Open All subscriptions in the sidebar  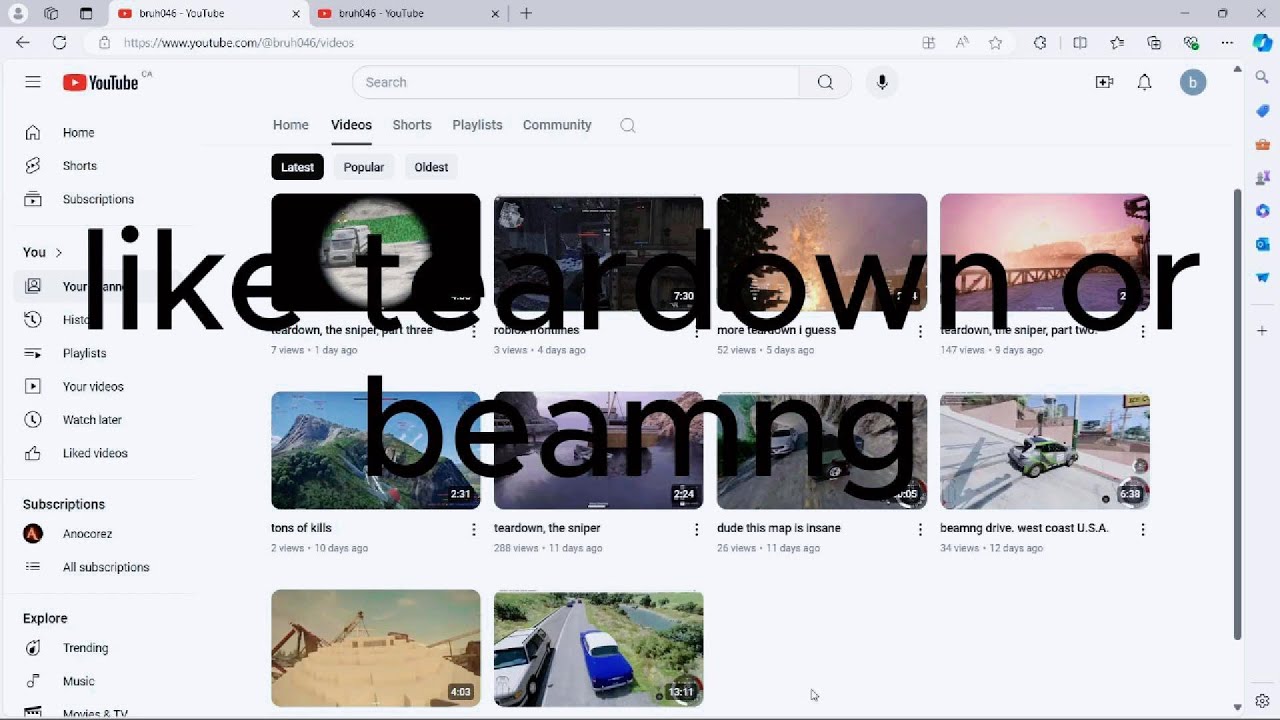click(104, 567)
